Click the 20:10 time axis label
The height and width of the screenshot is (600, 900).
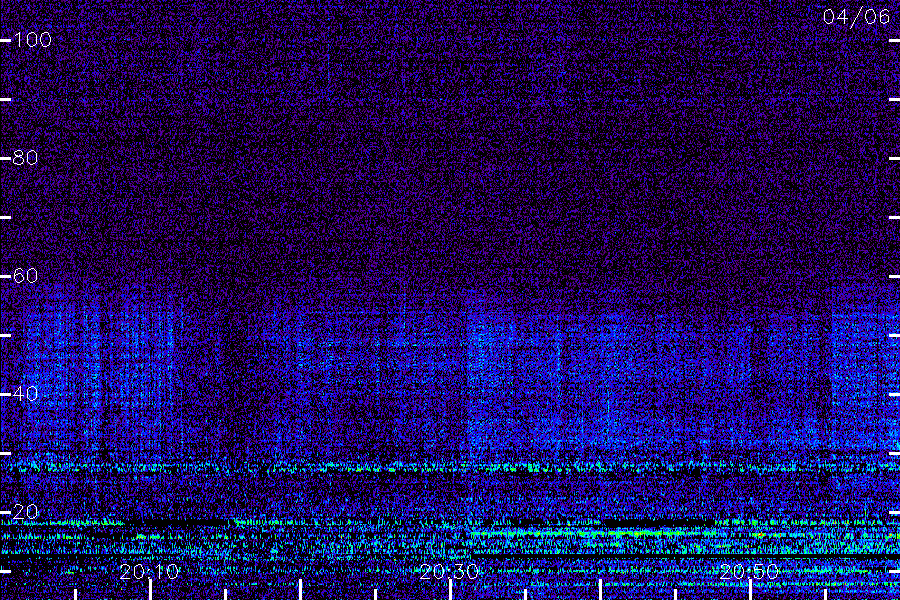149,571
